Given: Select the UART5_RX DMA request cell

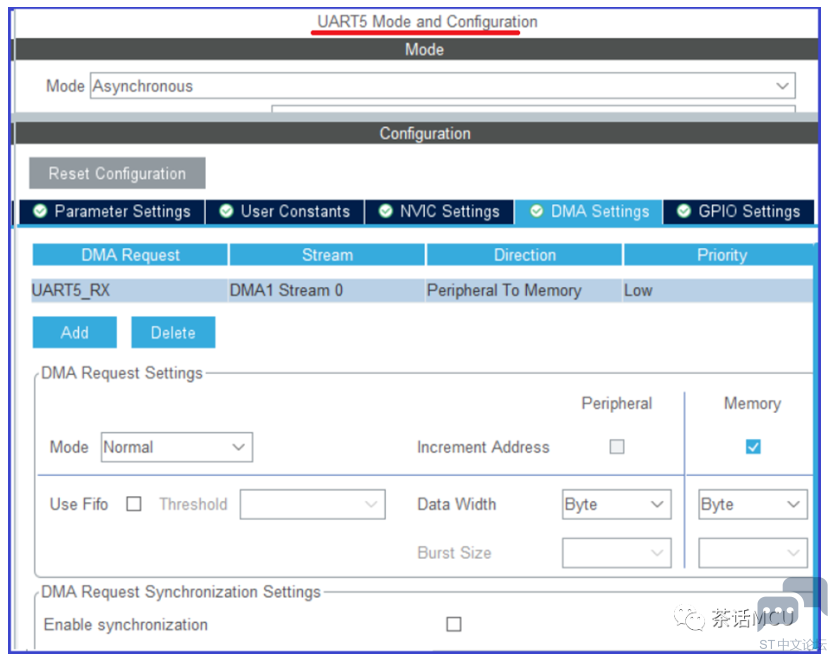Looking at the screenshot, I should pyautogui.click(x=130, y=291).
